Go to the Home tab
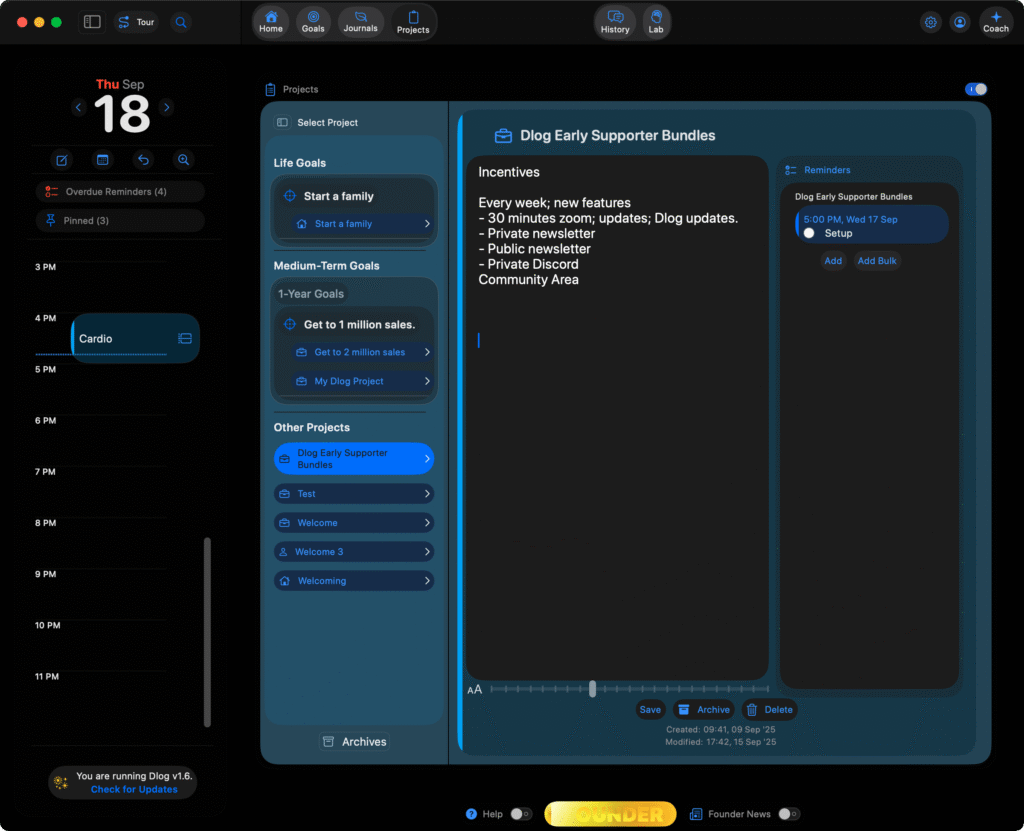The width and height of the screenshot is (1024, 831). [x=270, y=22]
